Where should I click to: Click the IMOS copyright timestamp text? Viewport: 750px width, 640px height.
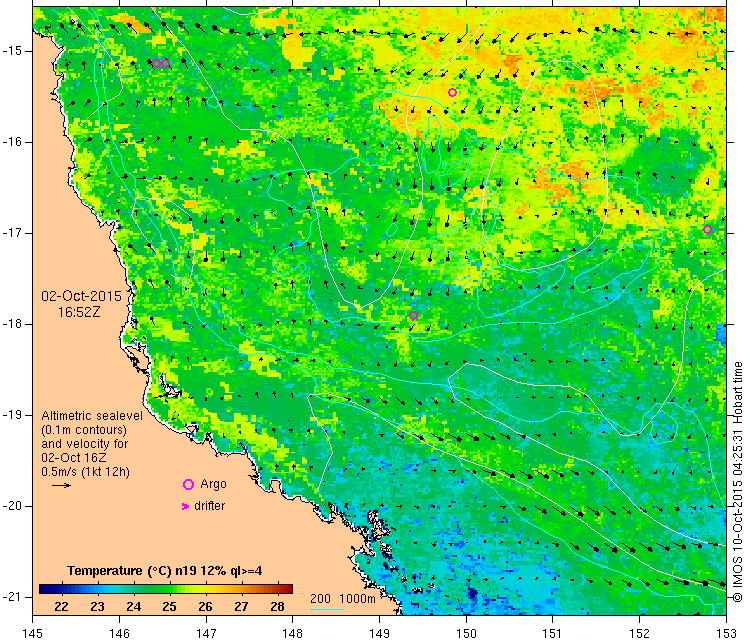(738, 482)
